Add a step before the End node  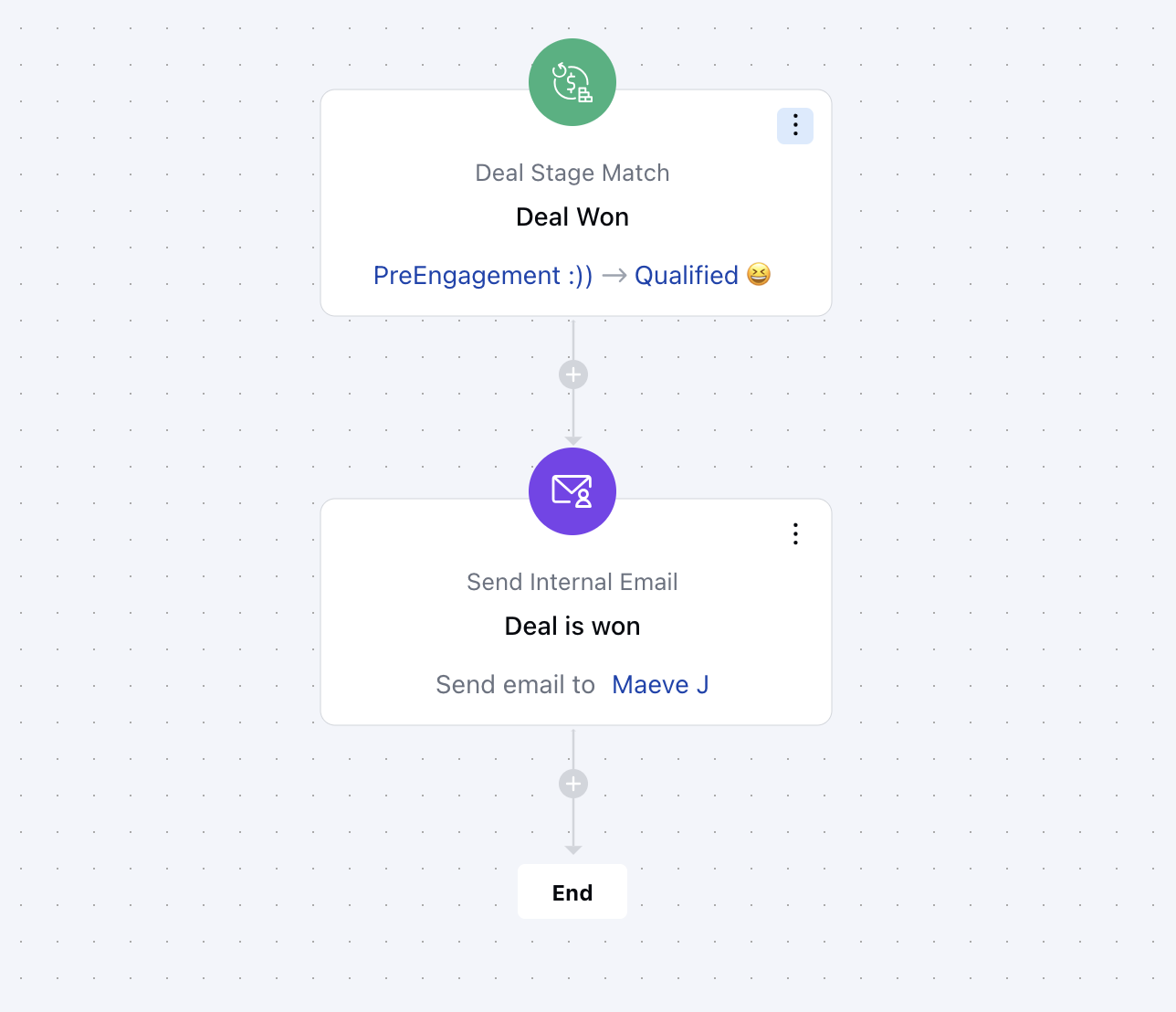click(x=573, y=784)
